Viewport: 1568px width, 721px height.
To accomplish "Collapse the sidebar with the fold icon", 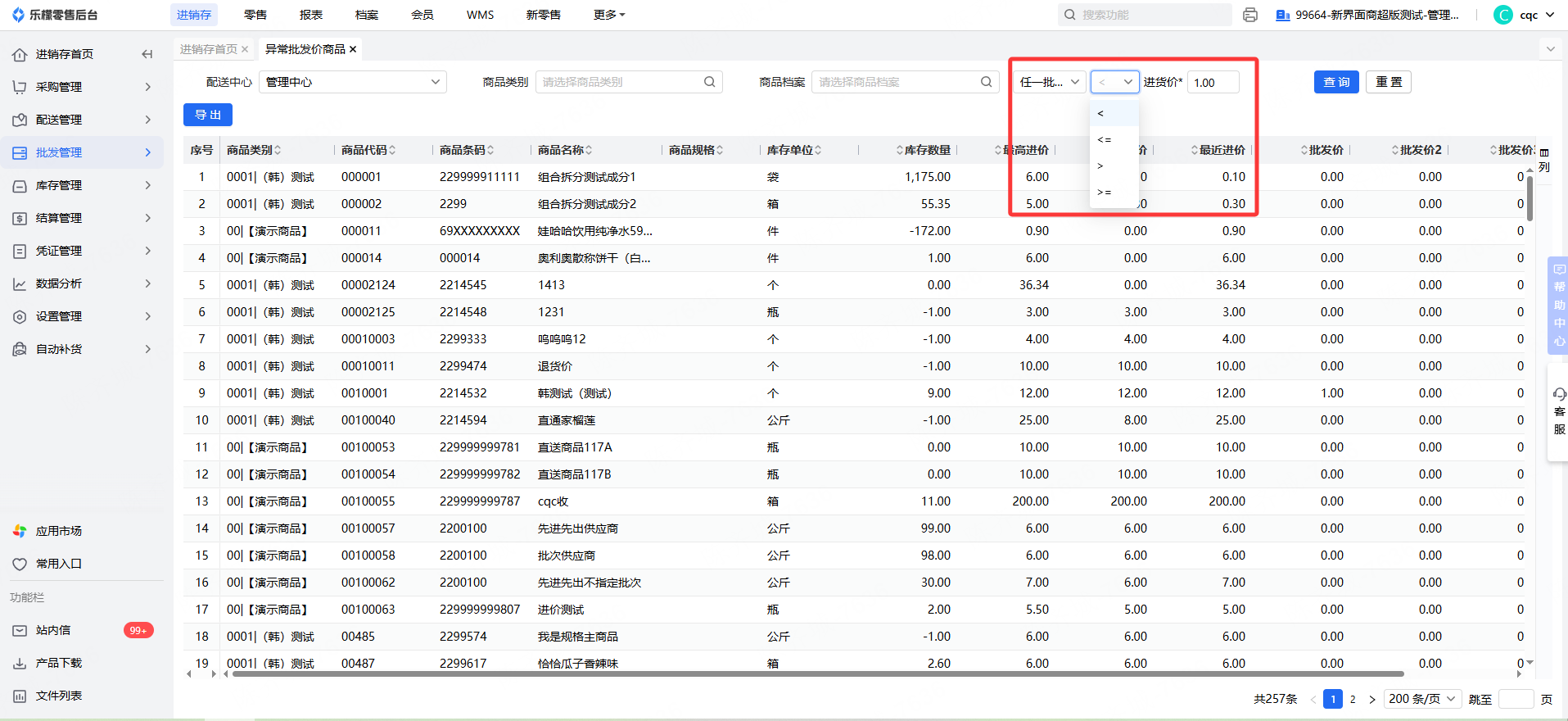I will (147, 54).
